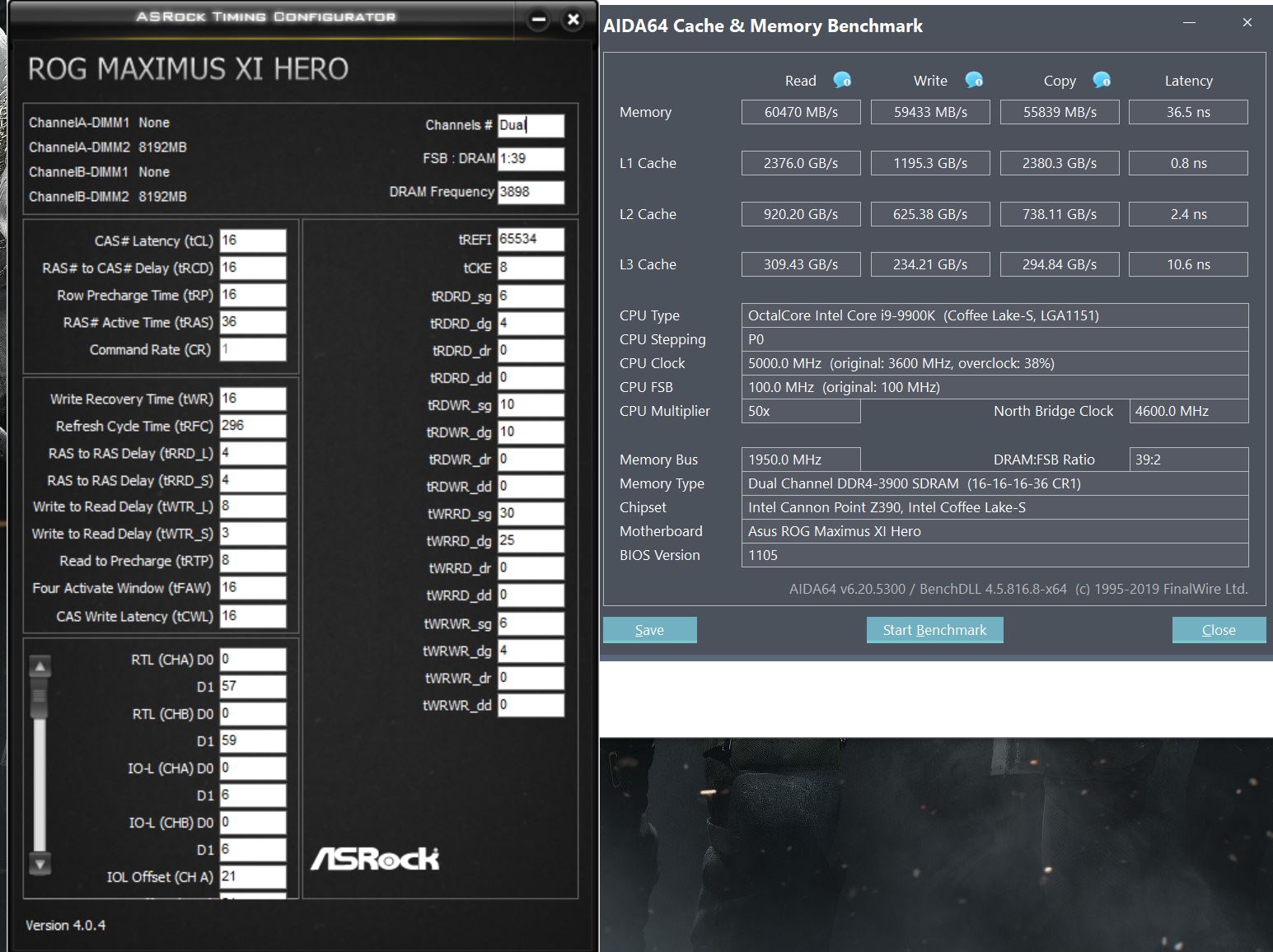1273x952 pixels.
Task: Click the DRAM:FSB Ratio value 39:2
Action: (x=1188, y=460)
